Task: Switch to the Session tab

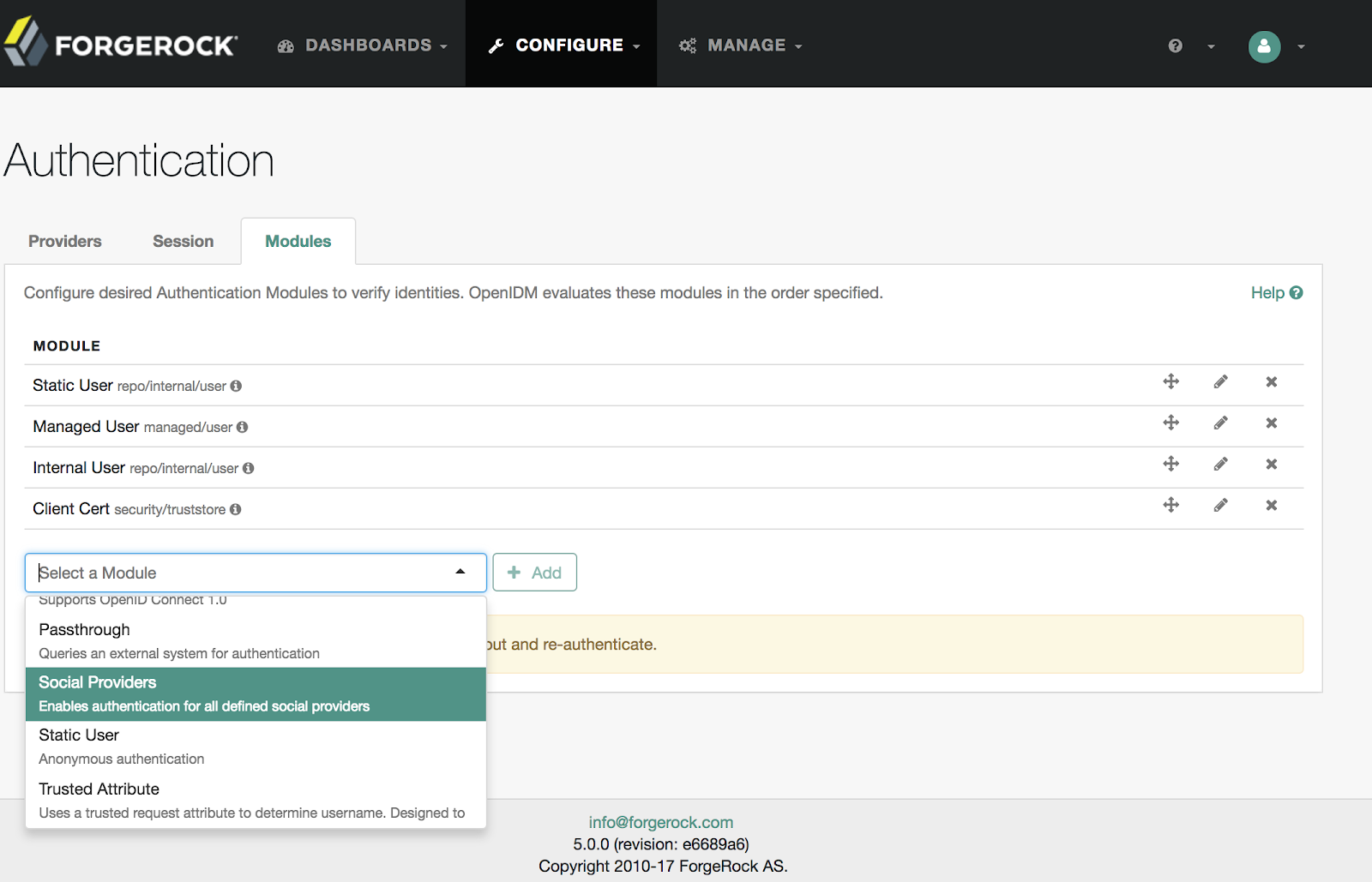Action: (x=184, y=242)
